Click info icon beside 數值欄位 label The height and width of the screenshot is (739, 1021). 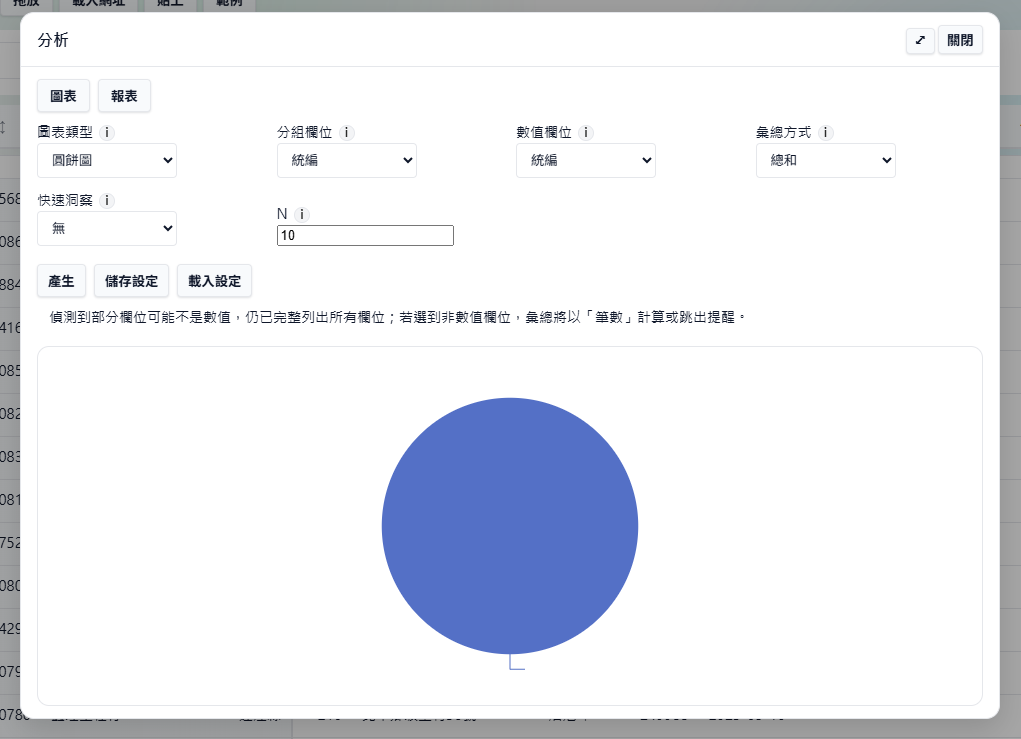(586, 132)
